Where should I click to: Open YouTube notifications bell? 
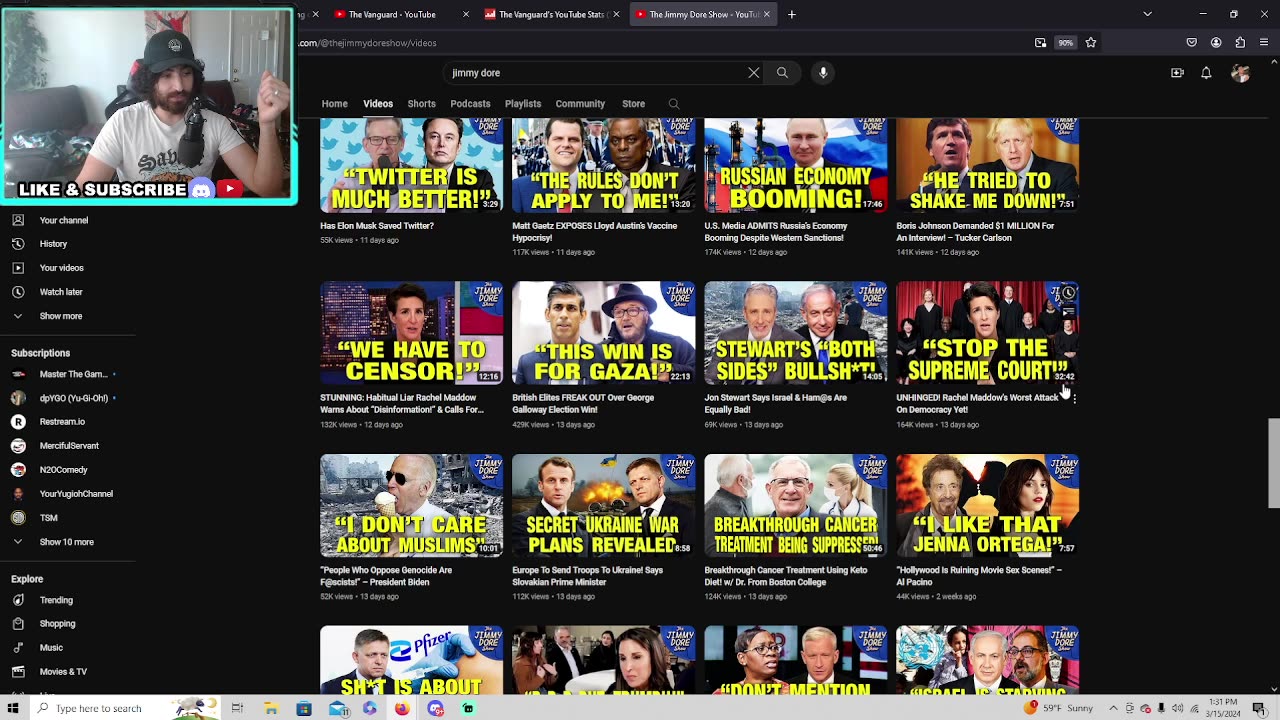[x=1206, y=73]
